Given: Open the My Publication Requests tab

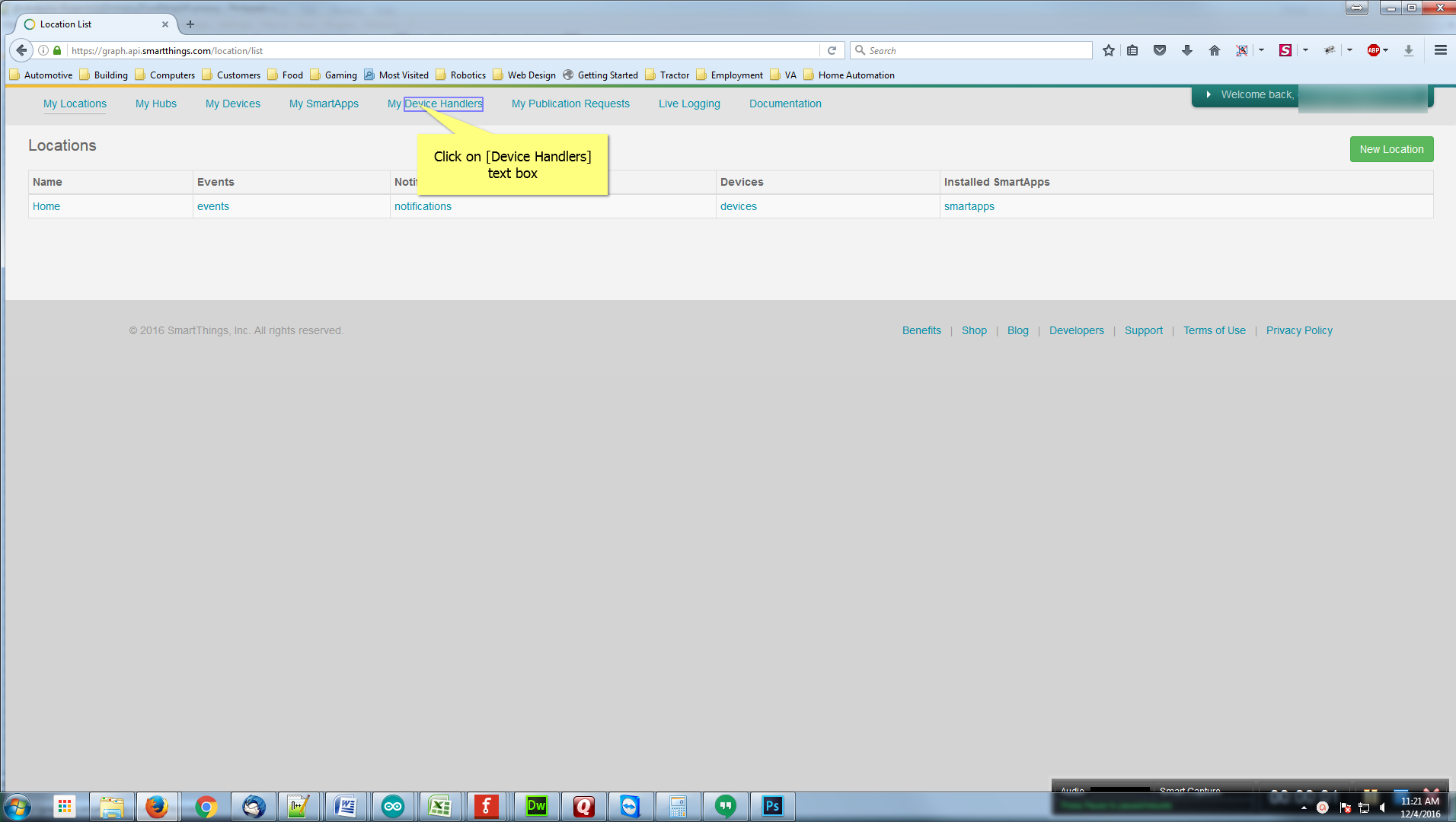Looking at the screenshot, I should point(570,104).
